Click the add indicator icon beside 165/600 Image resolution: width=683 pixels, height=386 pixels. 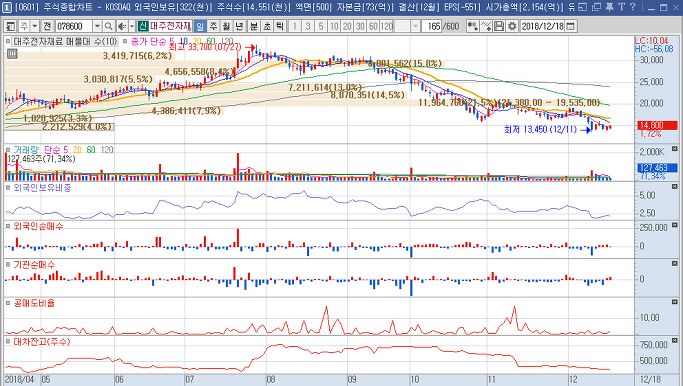click(x=472, y=27)
